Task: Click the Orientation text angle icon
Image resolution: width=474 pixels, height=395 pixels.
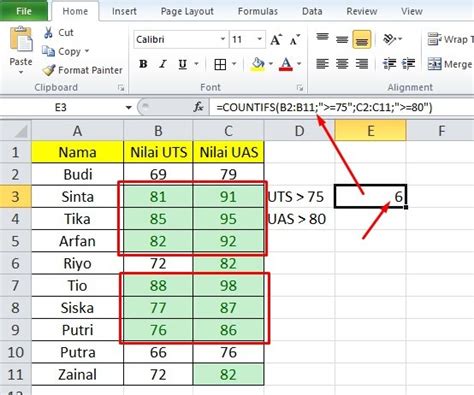Action: coord(389,39)
